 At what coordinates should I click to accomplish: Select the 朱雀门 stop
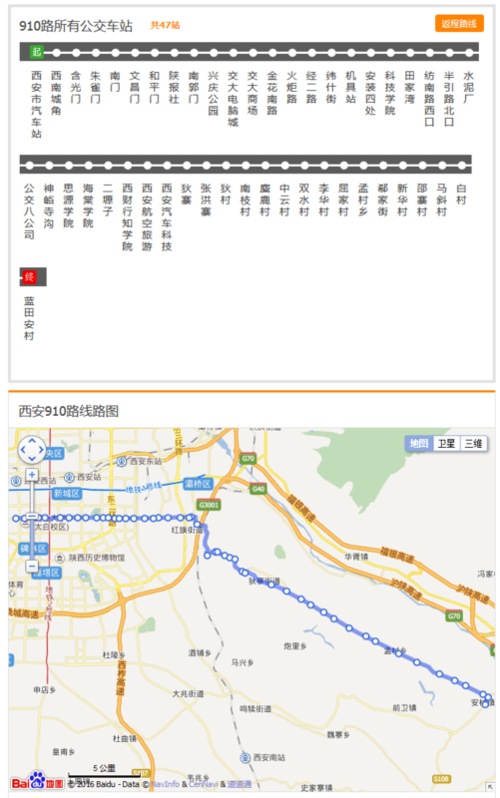point(95,87)
